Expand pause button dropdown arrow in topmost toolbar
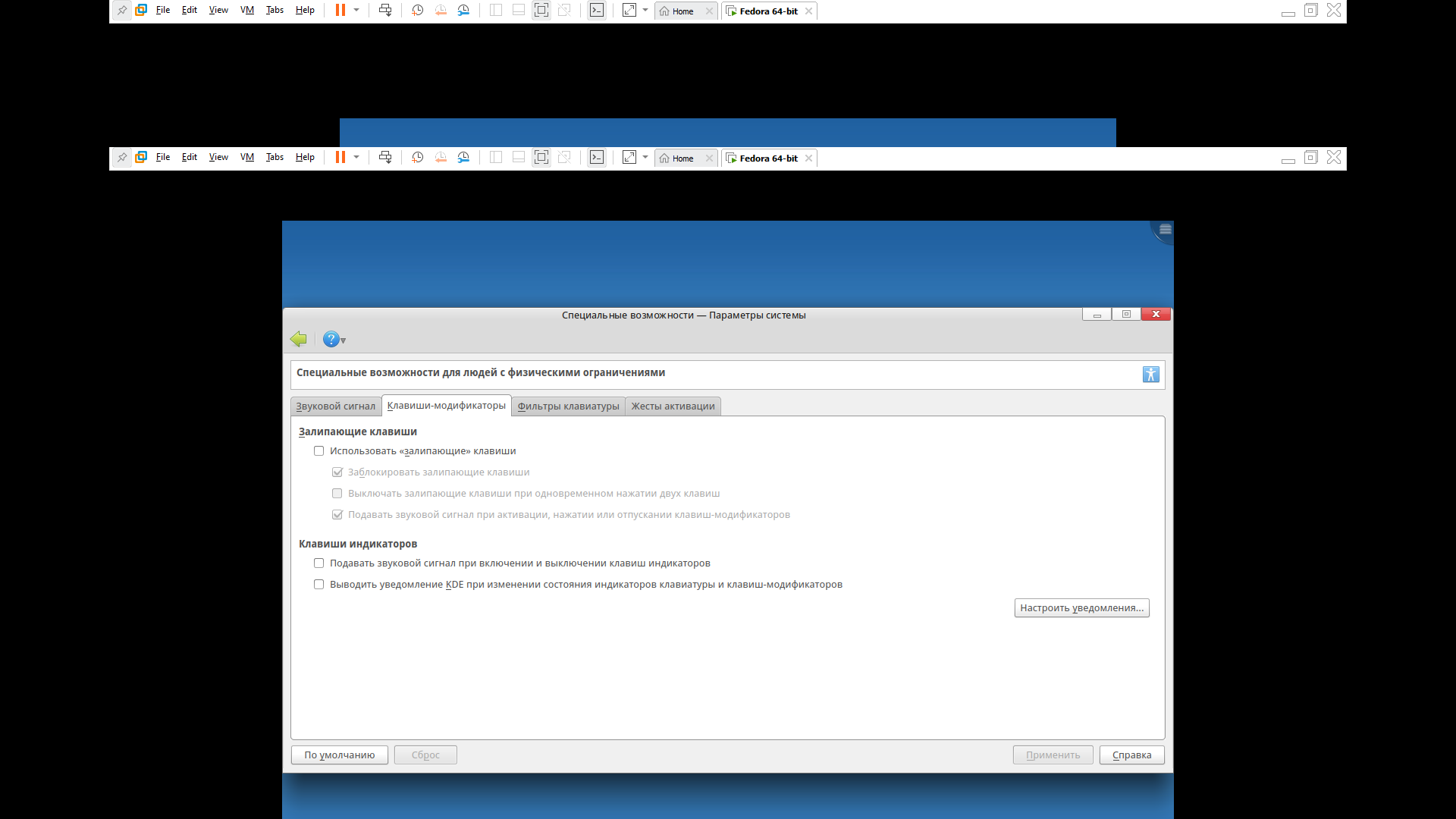The image size is (1456, 819). [x=356, y=11]
